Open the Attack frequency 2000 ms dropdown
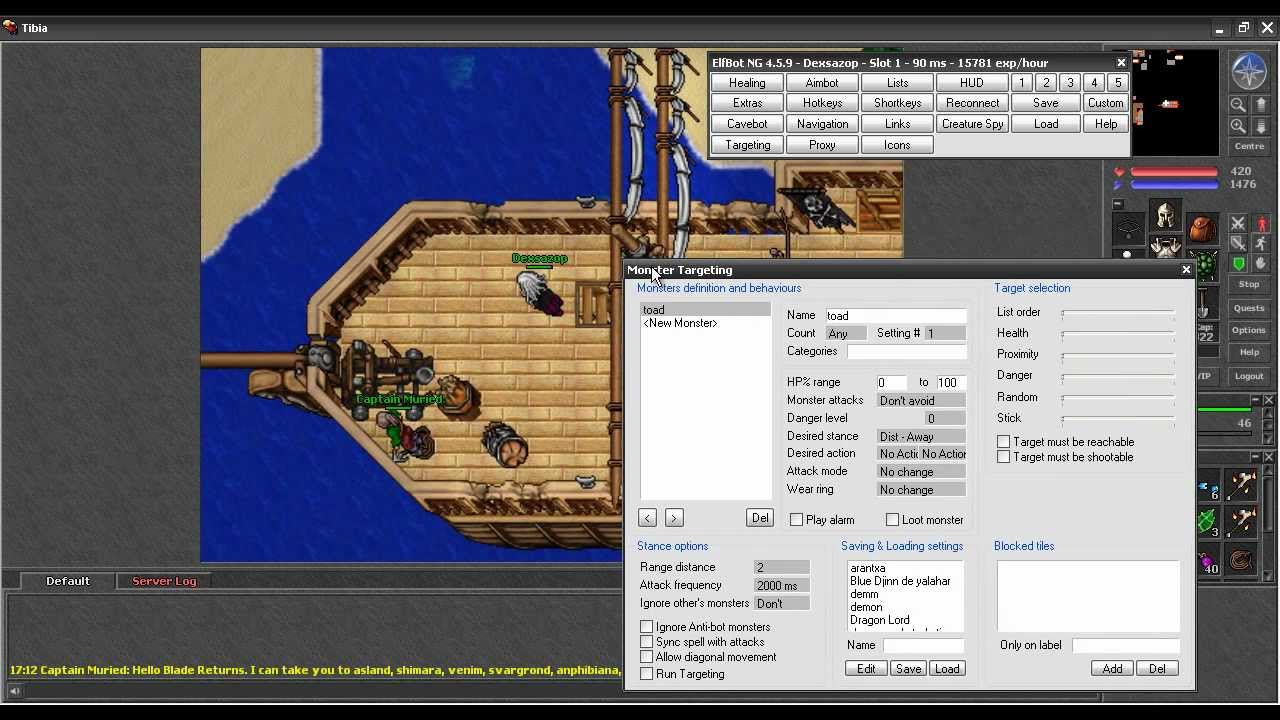The image size is (1280, 720). point(781,585)
